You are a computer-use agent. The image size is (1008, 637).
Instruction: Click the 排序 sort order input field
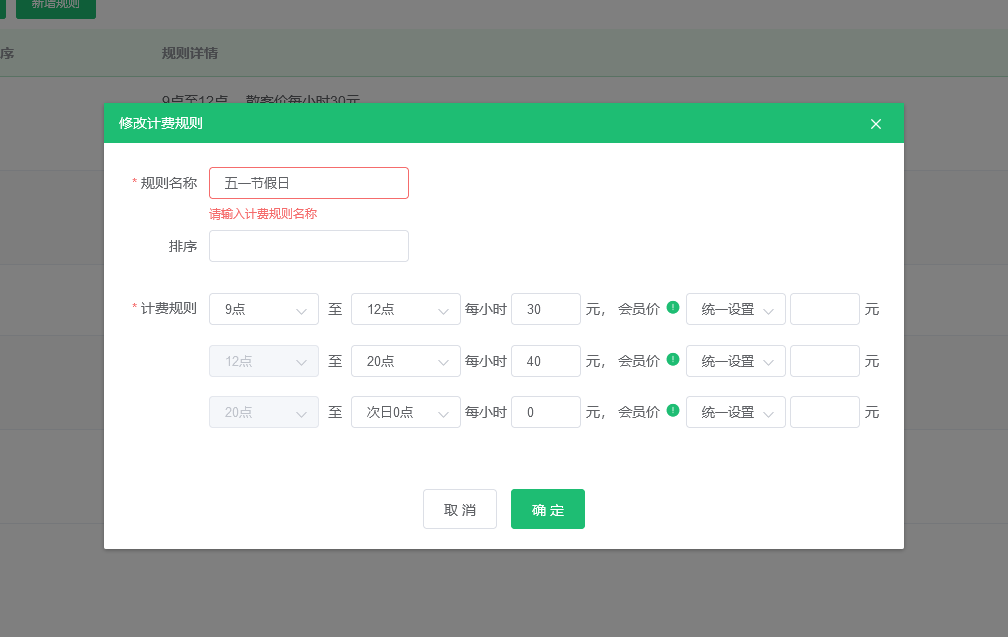click(x=309, y=246)
